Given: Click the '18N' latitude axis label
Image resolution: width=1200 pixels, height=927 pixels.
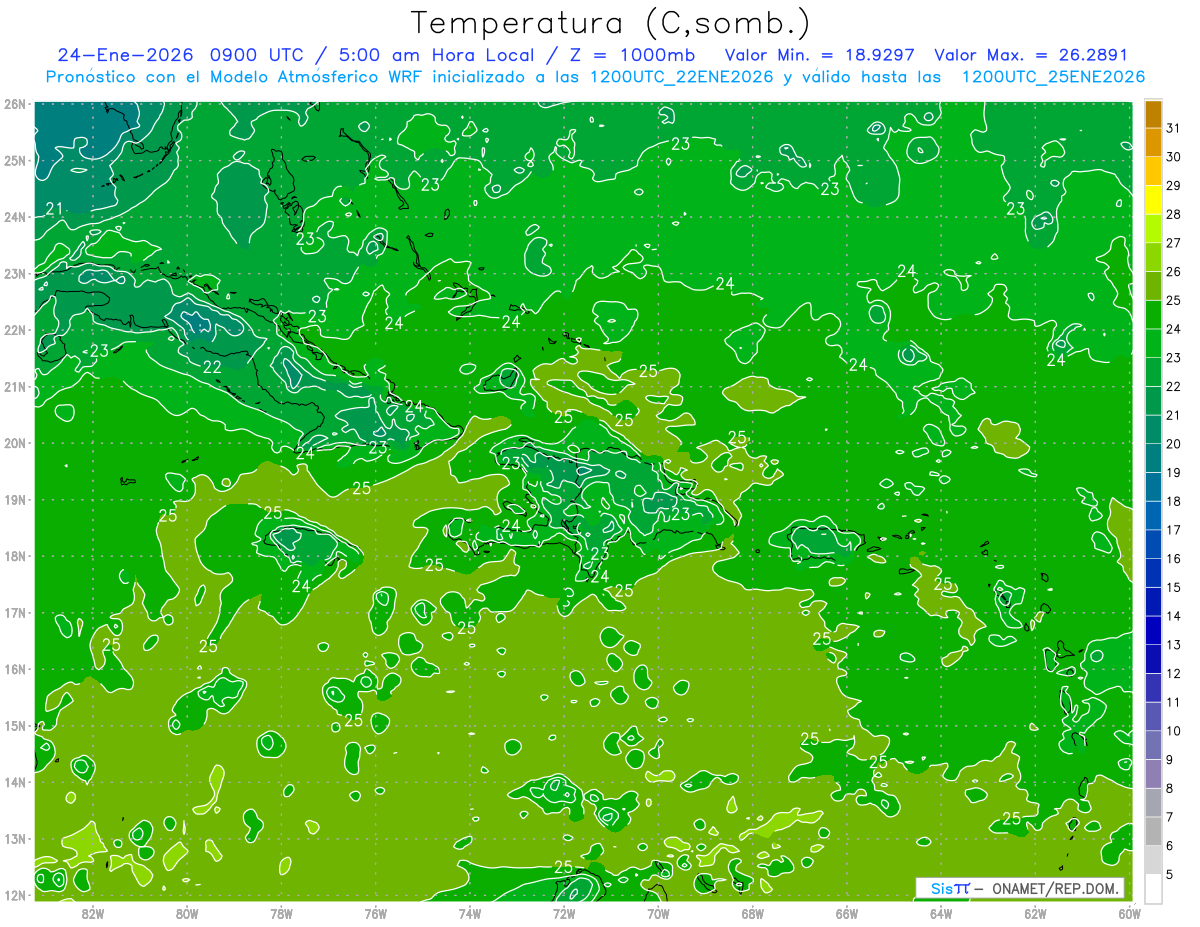Looking at the screenshot, I should (15, 556).
